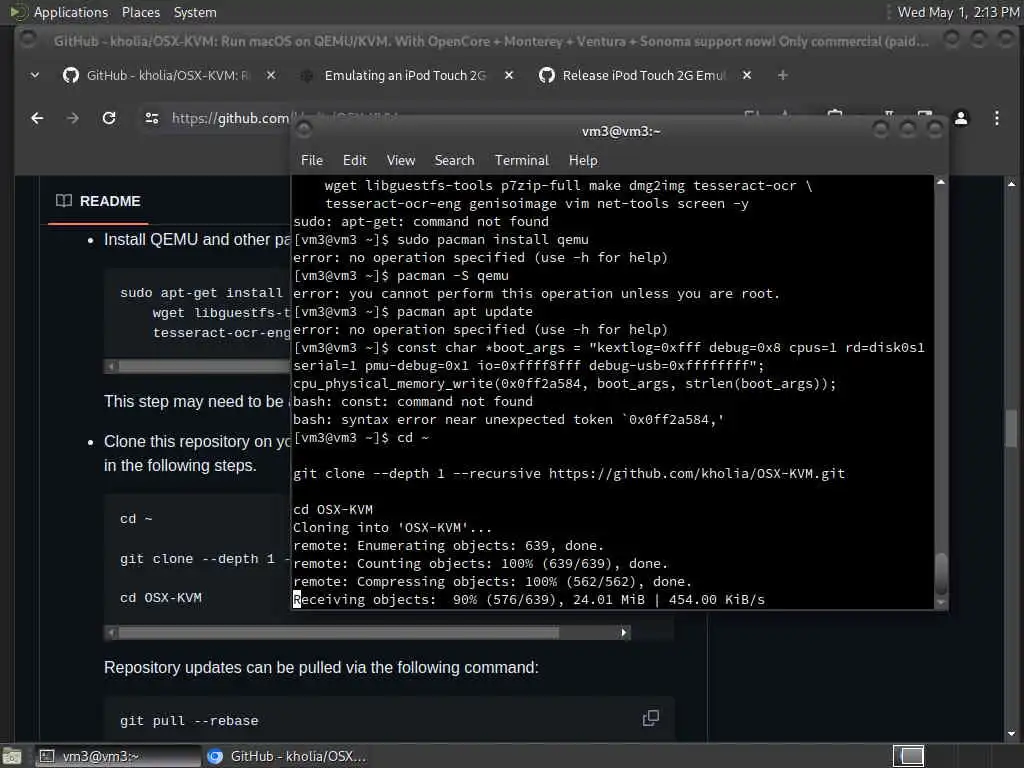The image size is (1024, 768).
Task: Open the browser profile icon
Action: [x=961, y=118]
